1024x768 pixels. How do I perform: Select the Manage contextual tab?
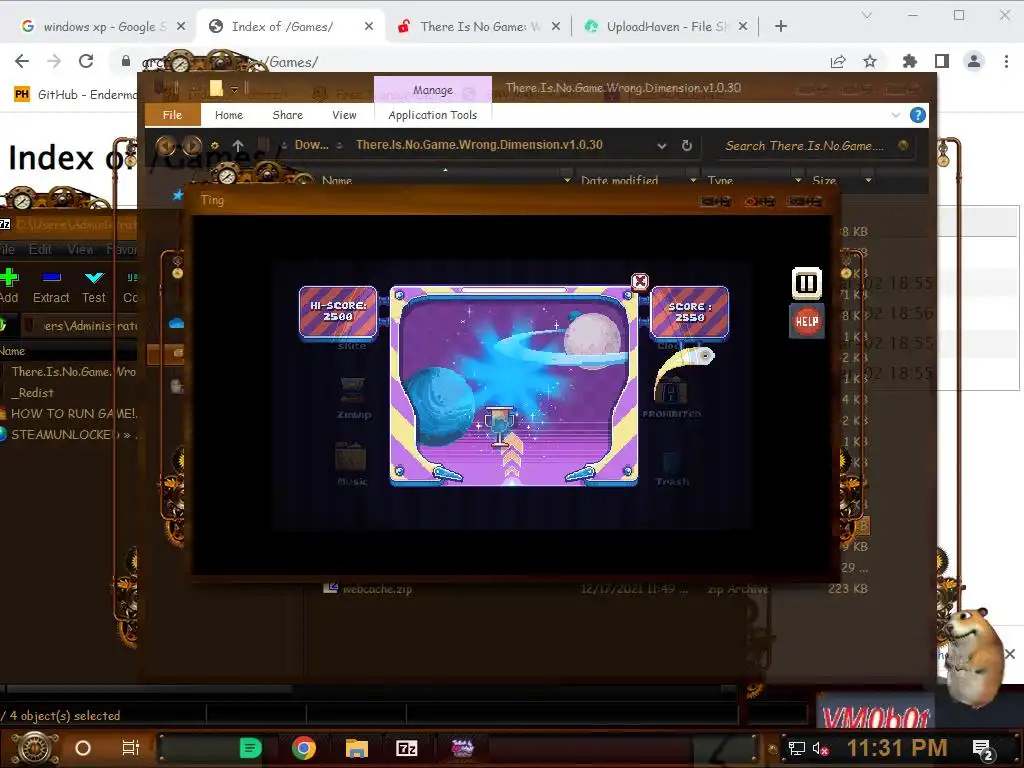(432, 90)
